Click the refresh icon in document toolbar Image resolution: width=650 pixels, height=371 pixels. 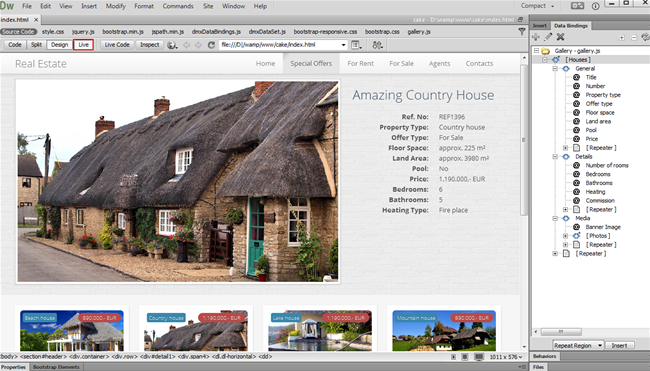[x=211, y=45]
